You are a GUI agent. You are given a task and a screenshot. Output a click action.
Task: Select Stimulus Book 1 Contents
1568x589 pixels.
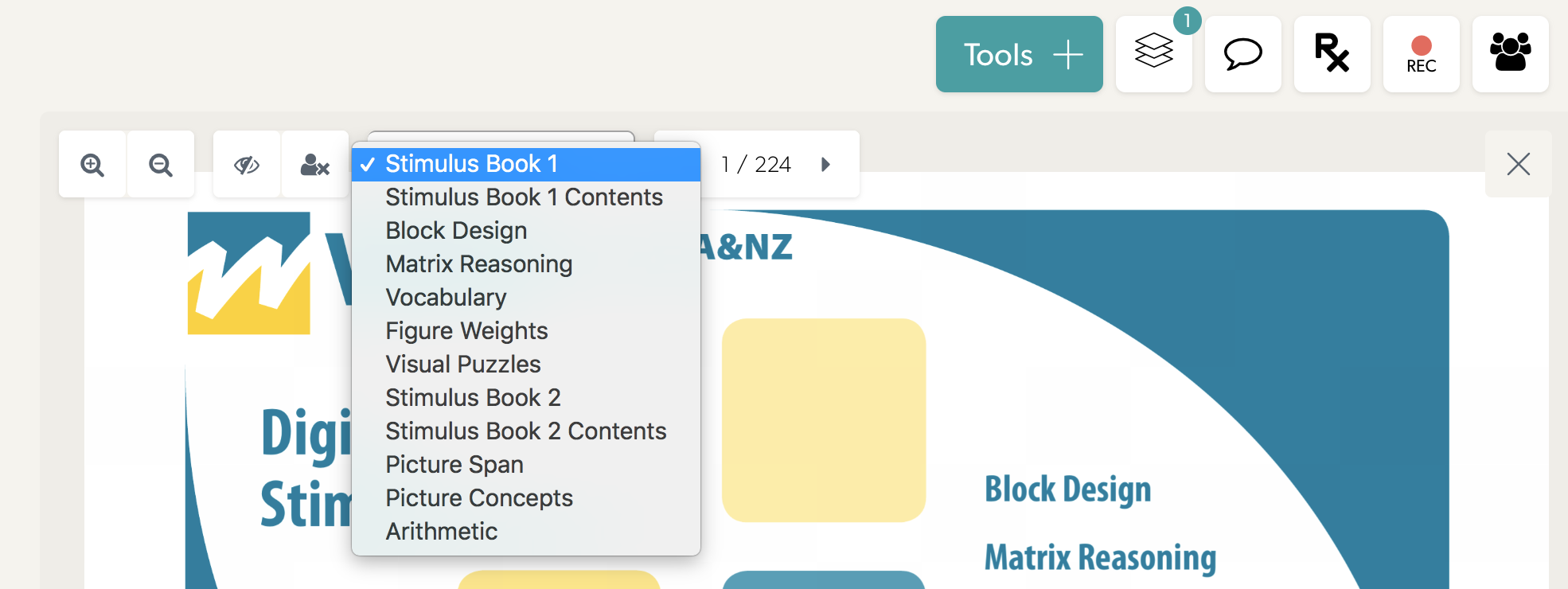[526, 197]
